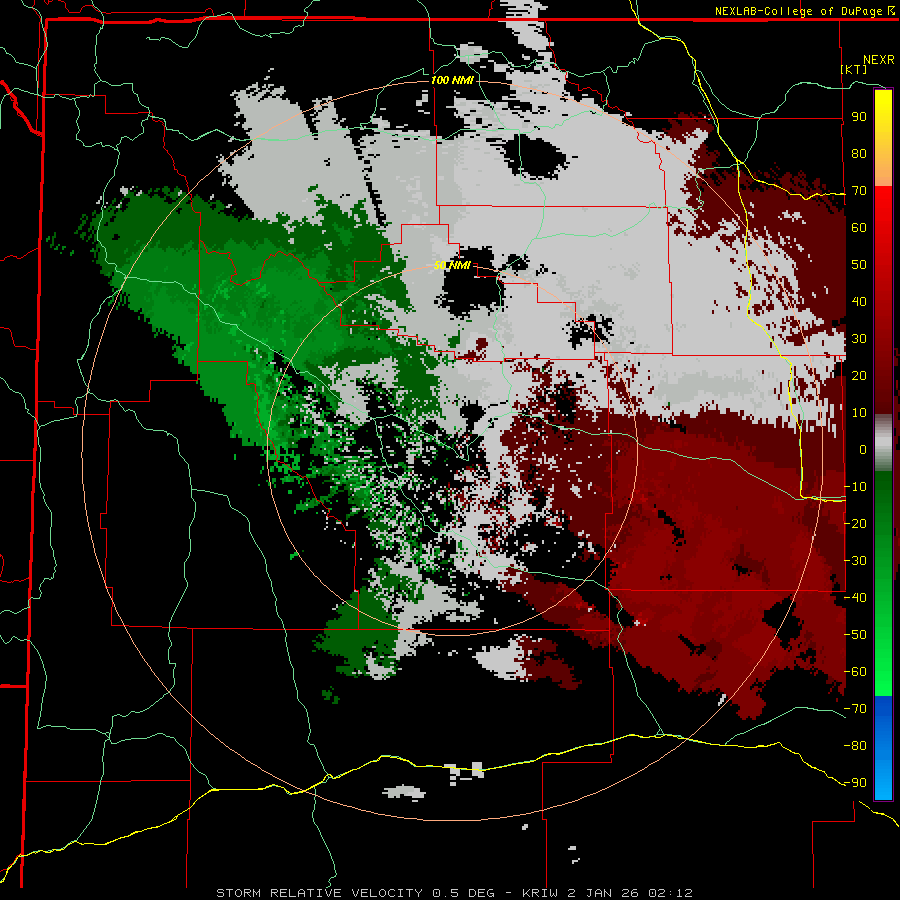This screenshot has height=900, width=900.
Task: Click the "-80" scale value
Action: [855, 746]
